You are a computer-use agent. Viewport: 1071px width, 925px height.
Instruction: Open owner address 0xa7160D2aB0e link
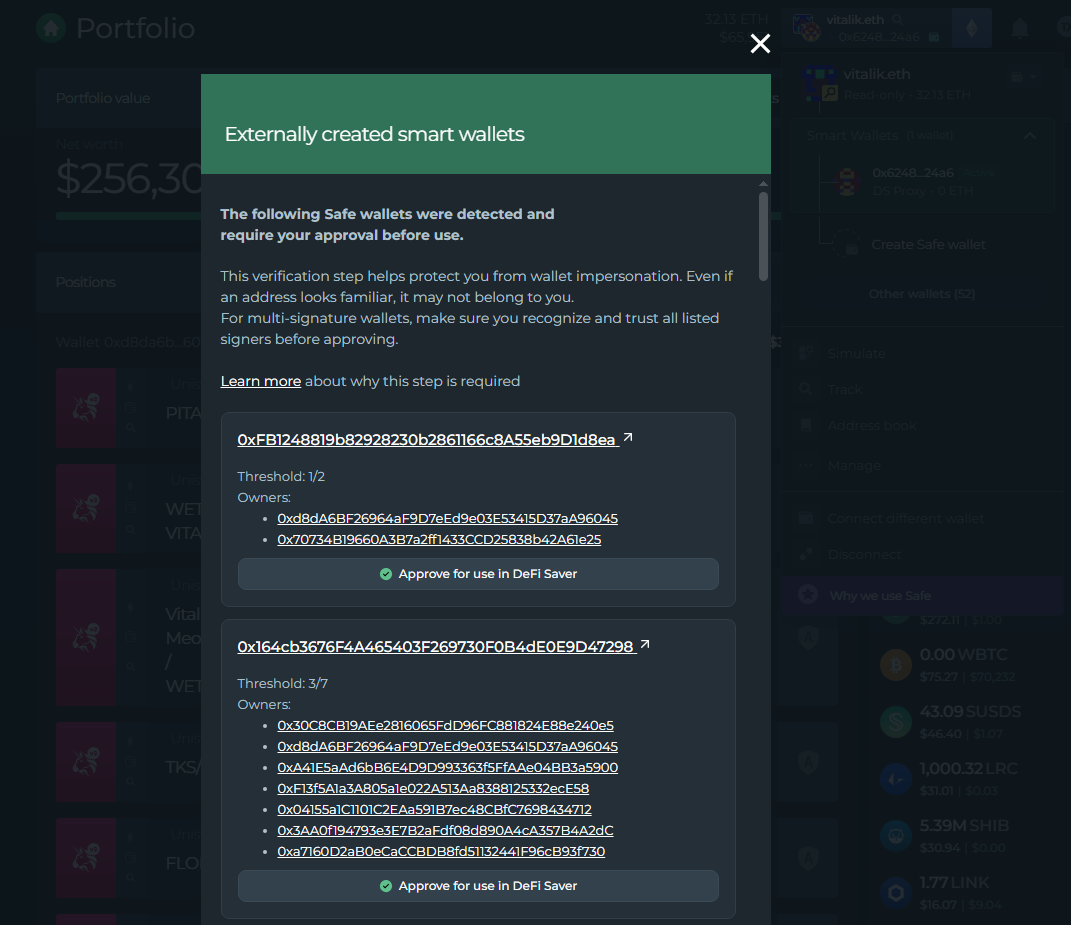click(441, 852)
